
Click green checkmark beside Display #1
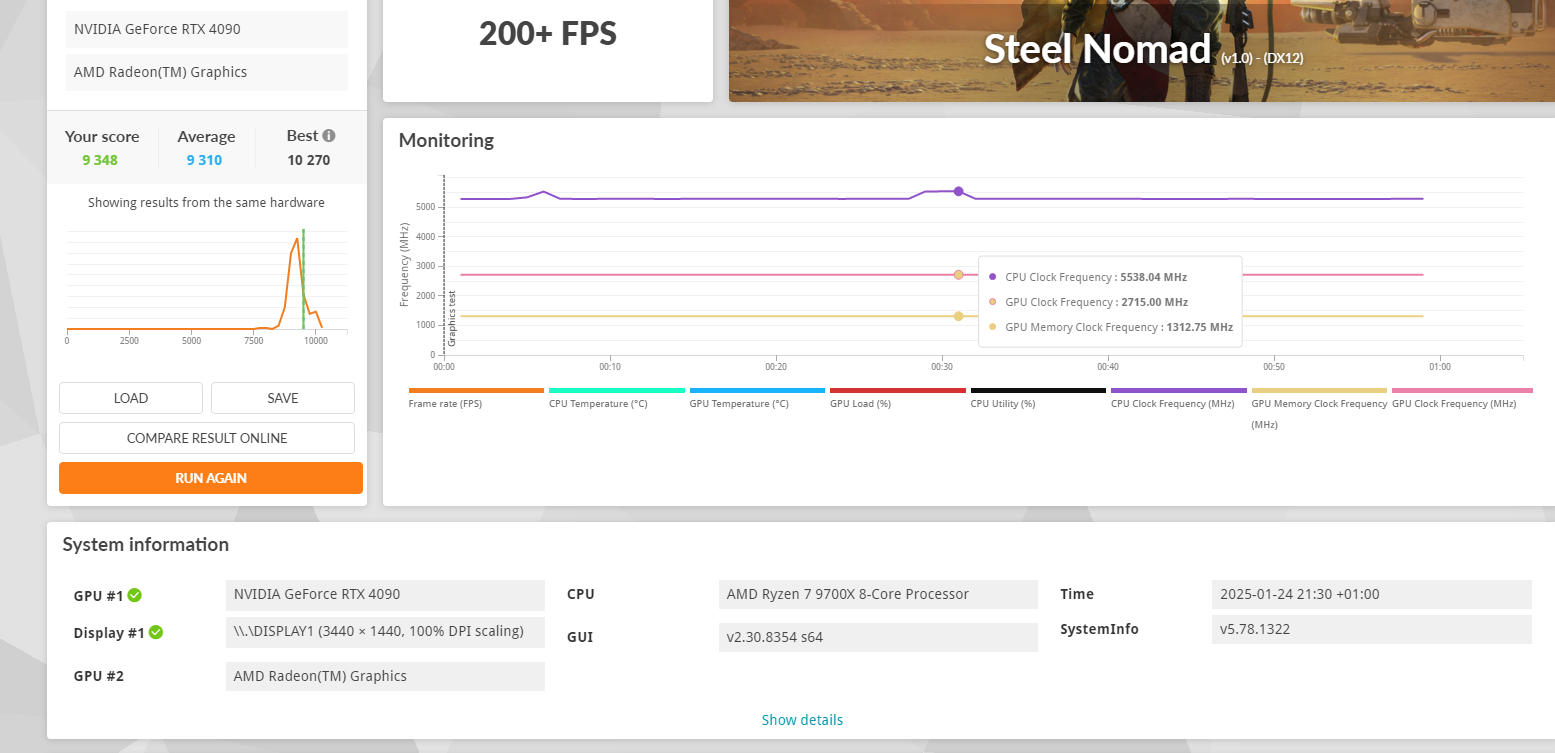(156, 633)
